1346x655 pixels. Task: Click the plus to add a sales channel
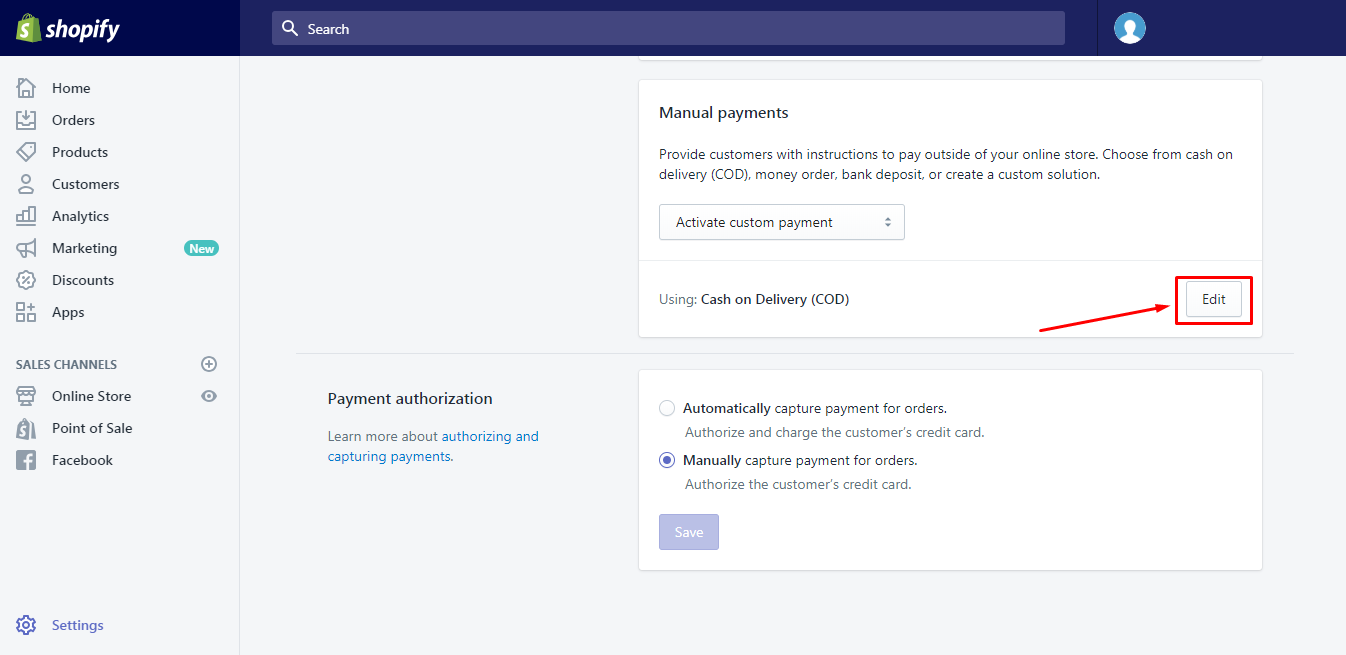(x=208, y=363)
